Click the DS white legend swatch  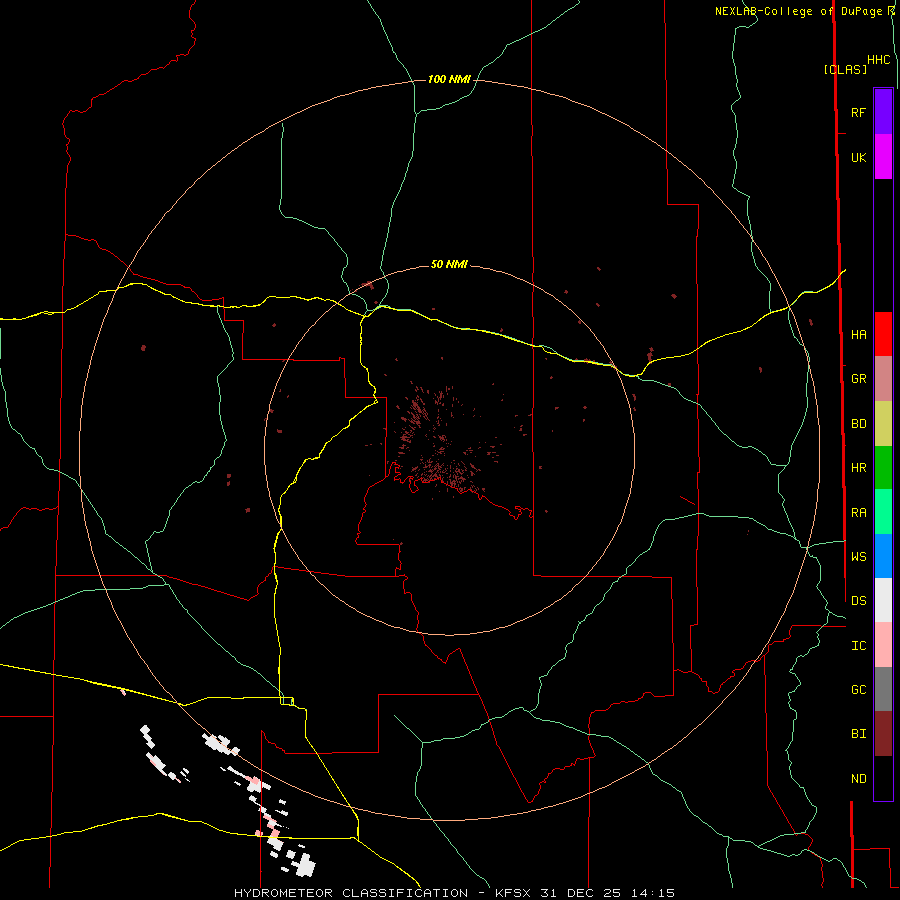(883, 600)
